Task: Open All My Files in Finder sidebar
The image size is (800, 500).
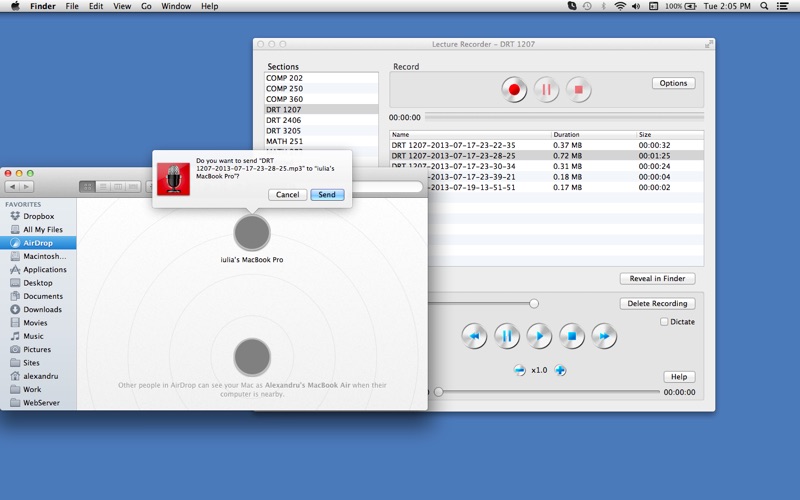Action: coord(38,230)
